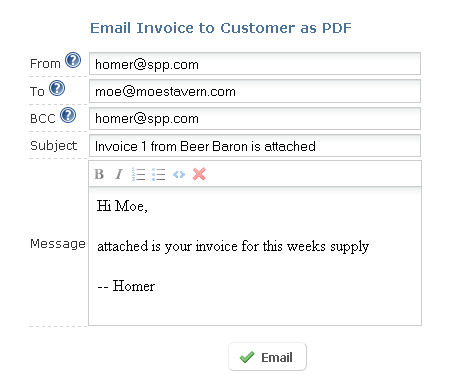Open the To field help icon
The width and height of the screenshot is (463, 384).
57,88
